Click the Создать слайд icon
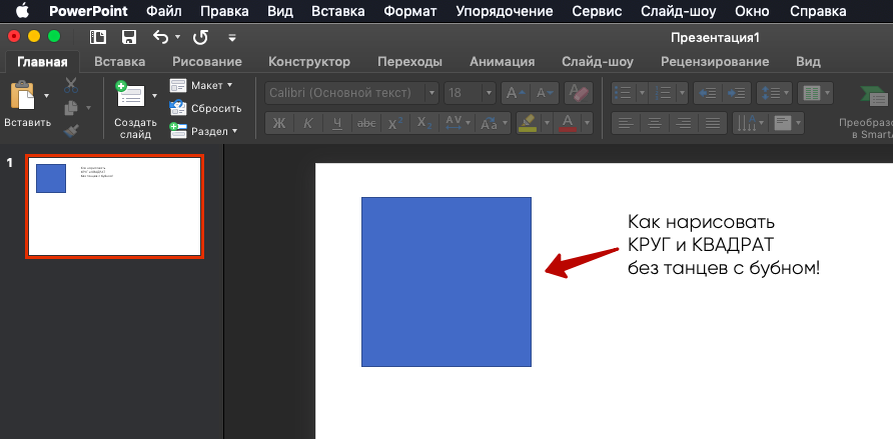The height and width of the screenshot is (439, 893). [x=130, y=94]
